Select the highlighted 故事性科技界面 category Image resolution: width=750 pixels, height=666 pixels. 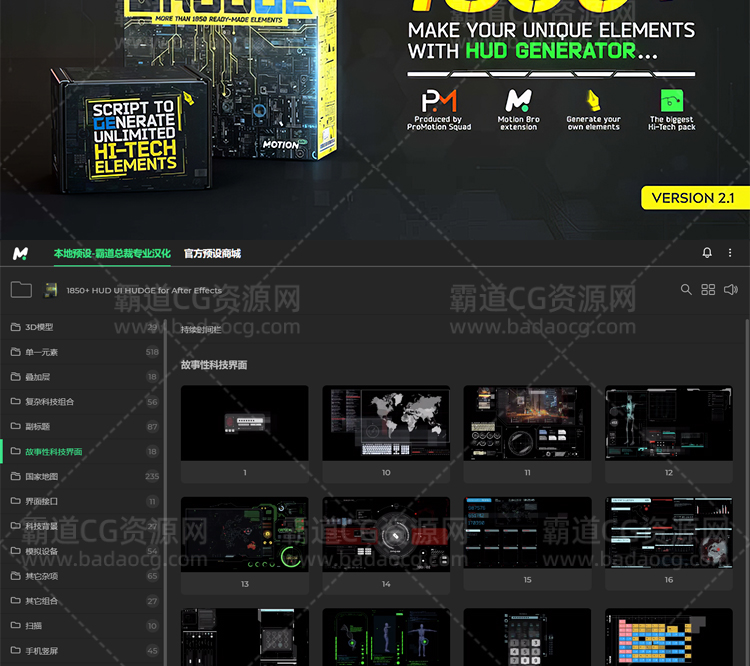point(82,452)
